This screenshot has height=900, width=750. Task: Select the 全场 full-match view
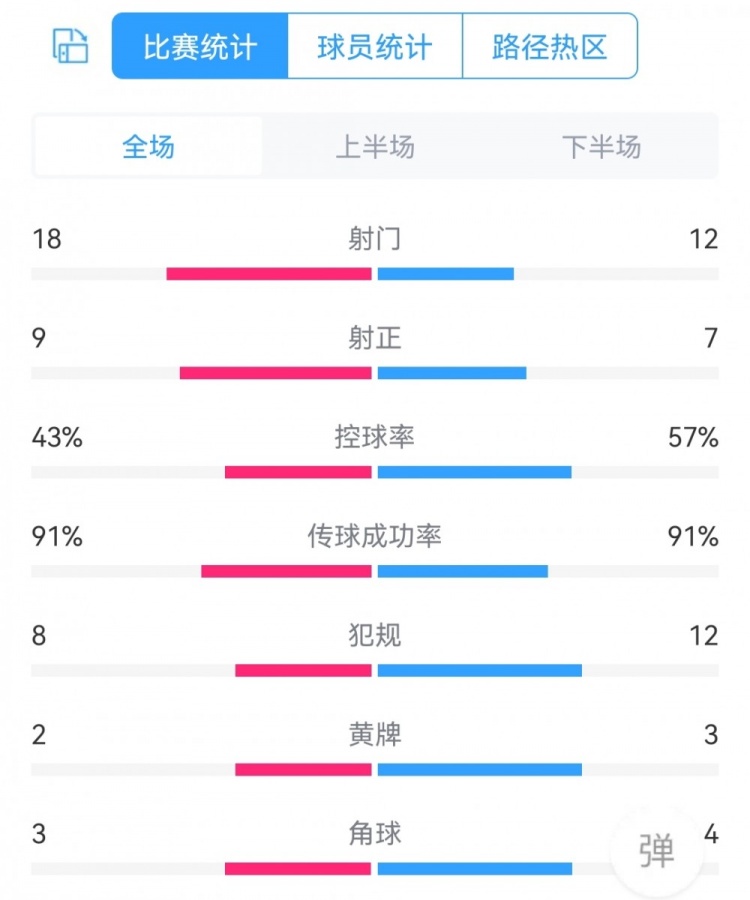point(146,147)
